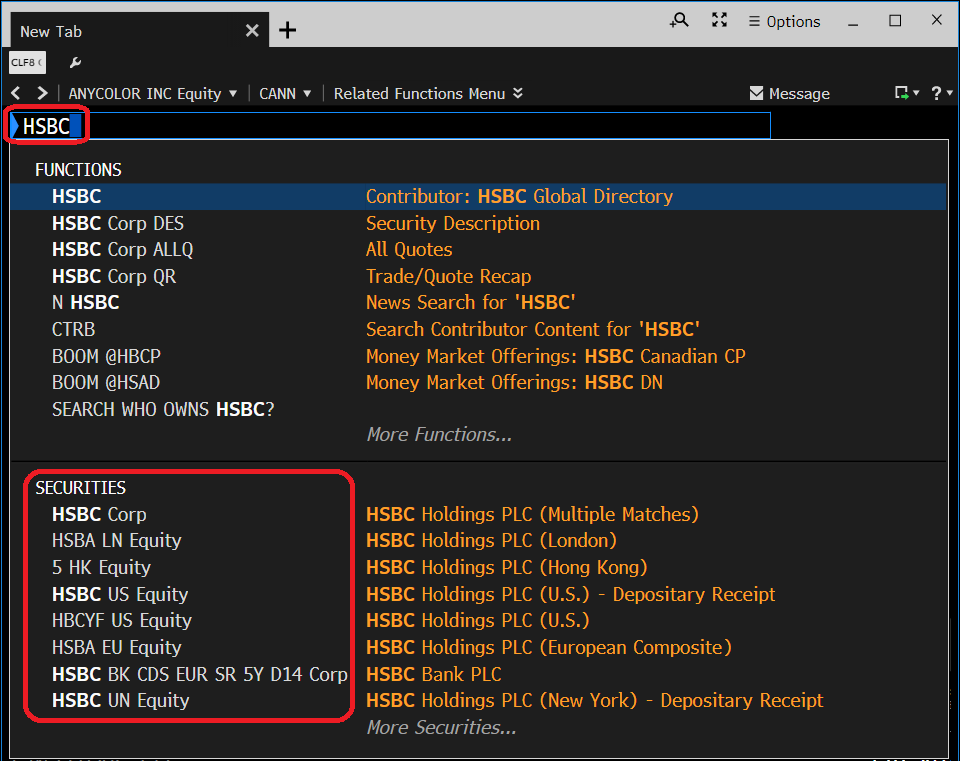This screenshot has width=960, height=761.
Task: Toggle full screen expand icon
Action: (719, 20)
